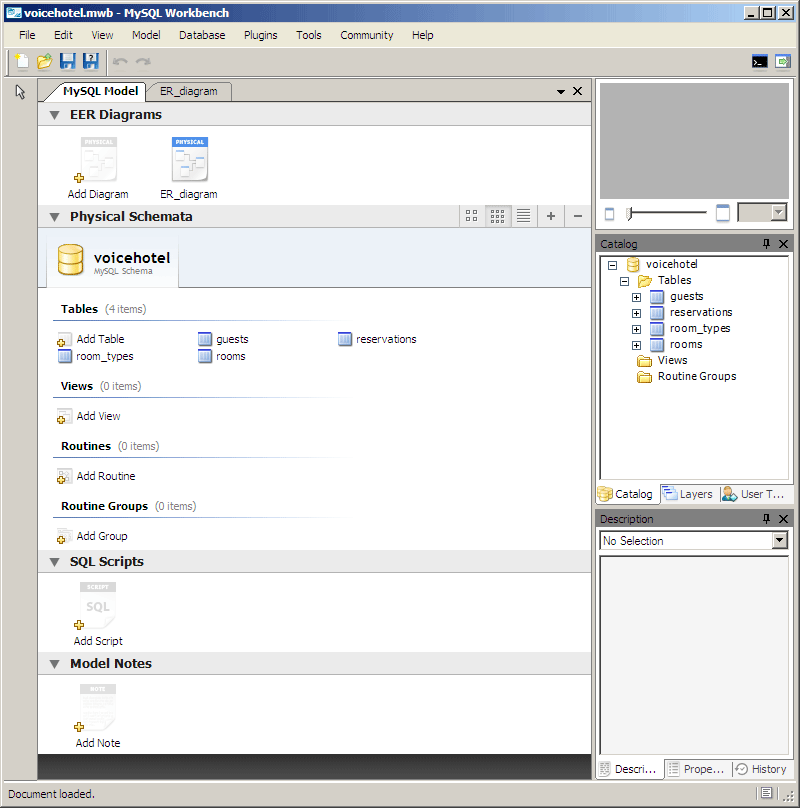Select the Views folder in Catalog
The height and width of the screenshot is (808, 800).
(x=662, y=360)
